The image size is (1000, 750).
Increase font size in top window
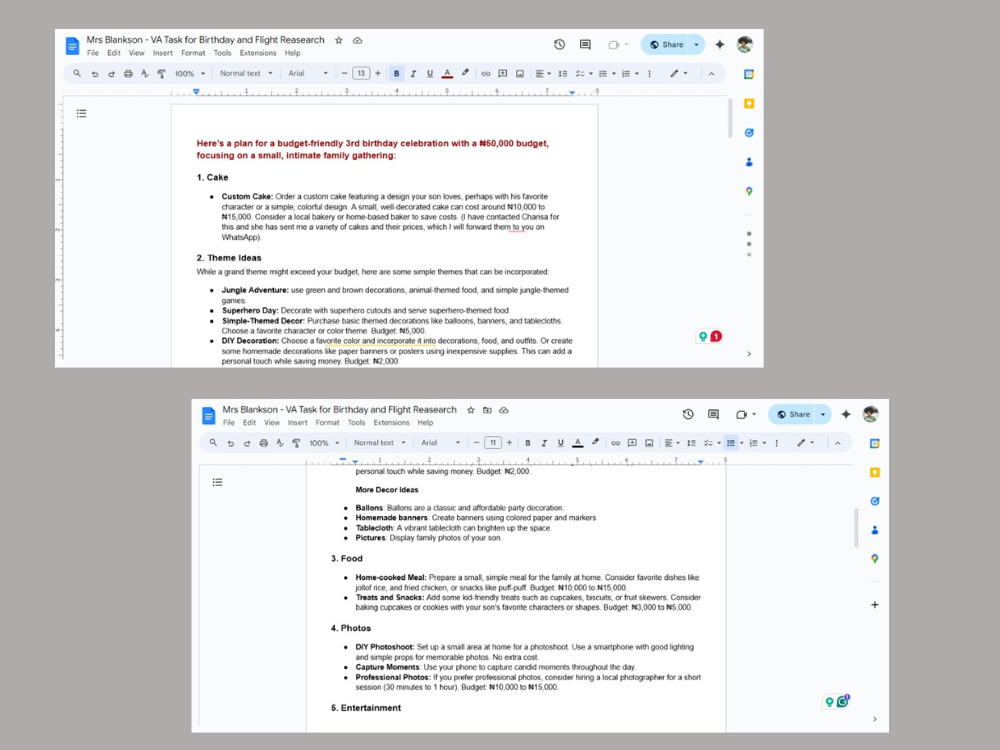point(378,73)
